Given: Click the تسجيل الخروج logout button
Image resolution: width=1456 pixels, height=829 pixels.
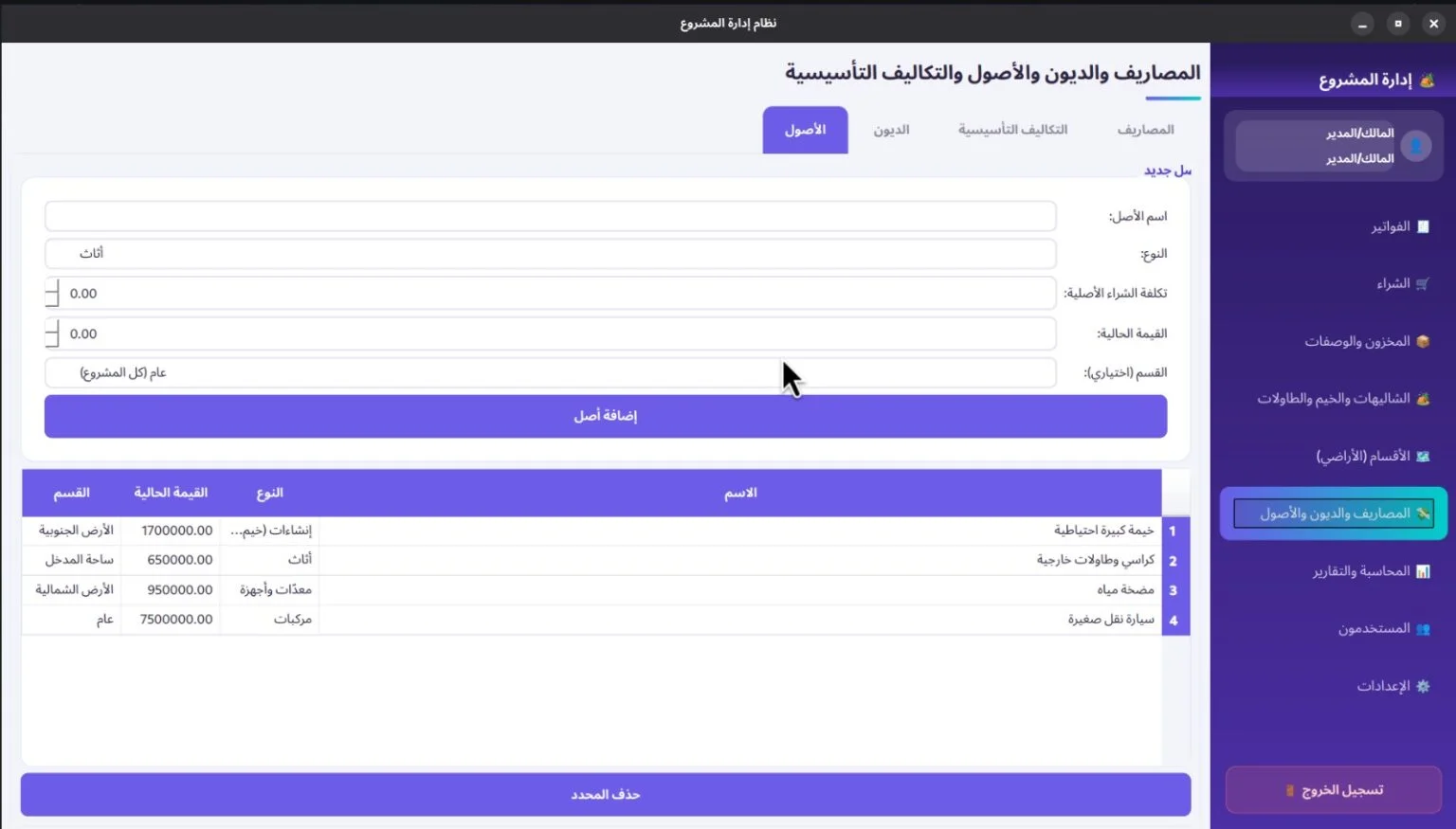Looking at the screenshot, I should coord(1334,789).
